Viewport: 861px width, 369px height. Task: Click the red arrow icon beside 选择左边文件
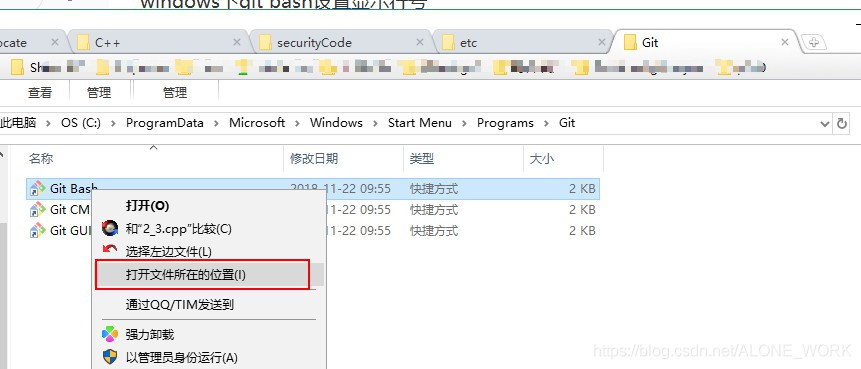(110, 250)
